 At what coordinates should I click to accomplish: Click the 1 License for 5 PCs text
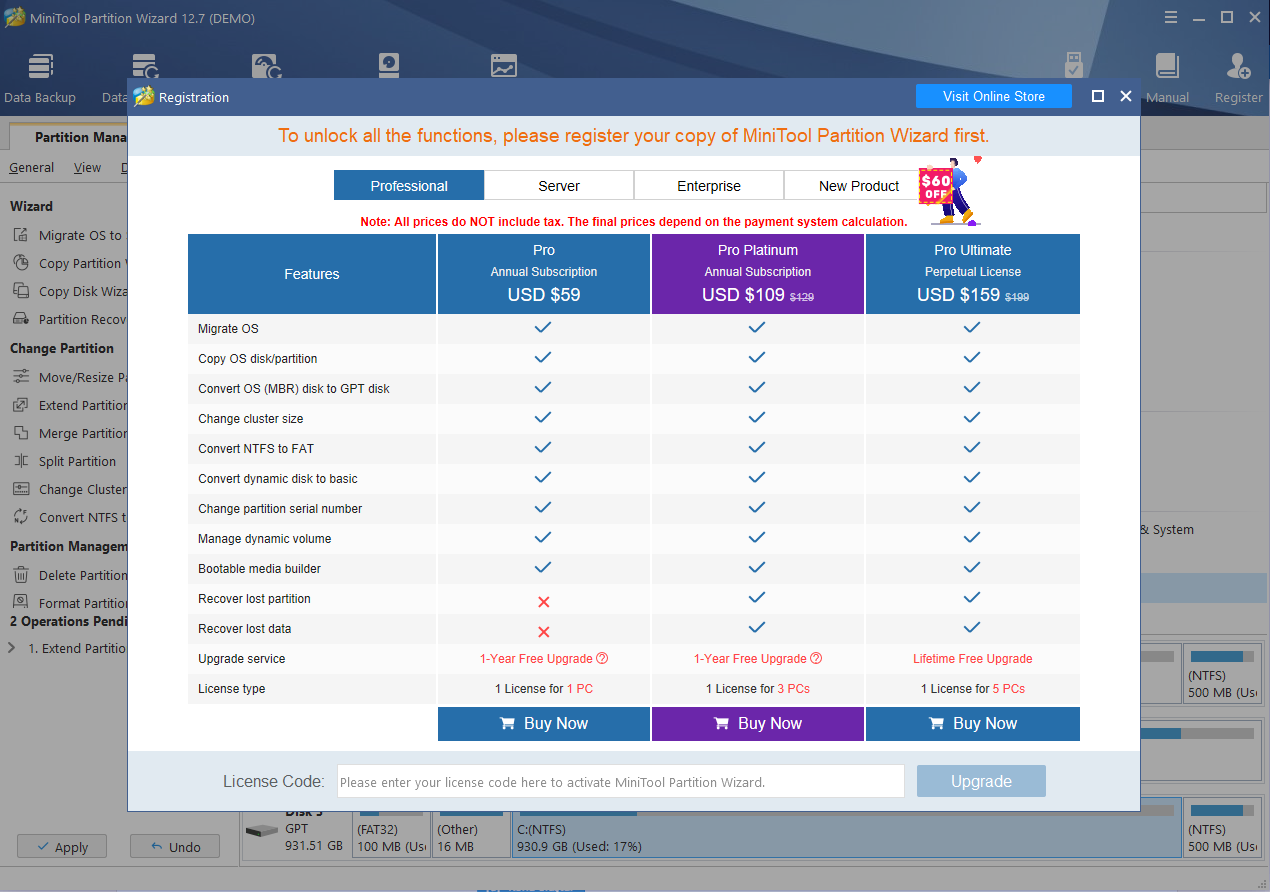(x=973, y=689)
